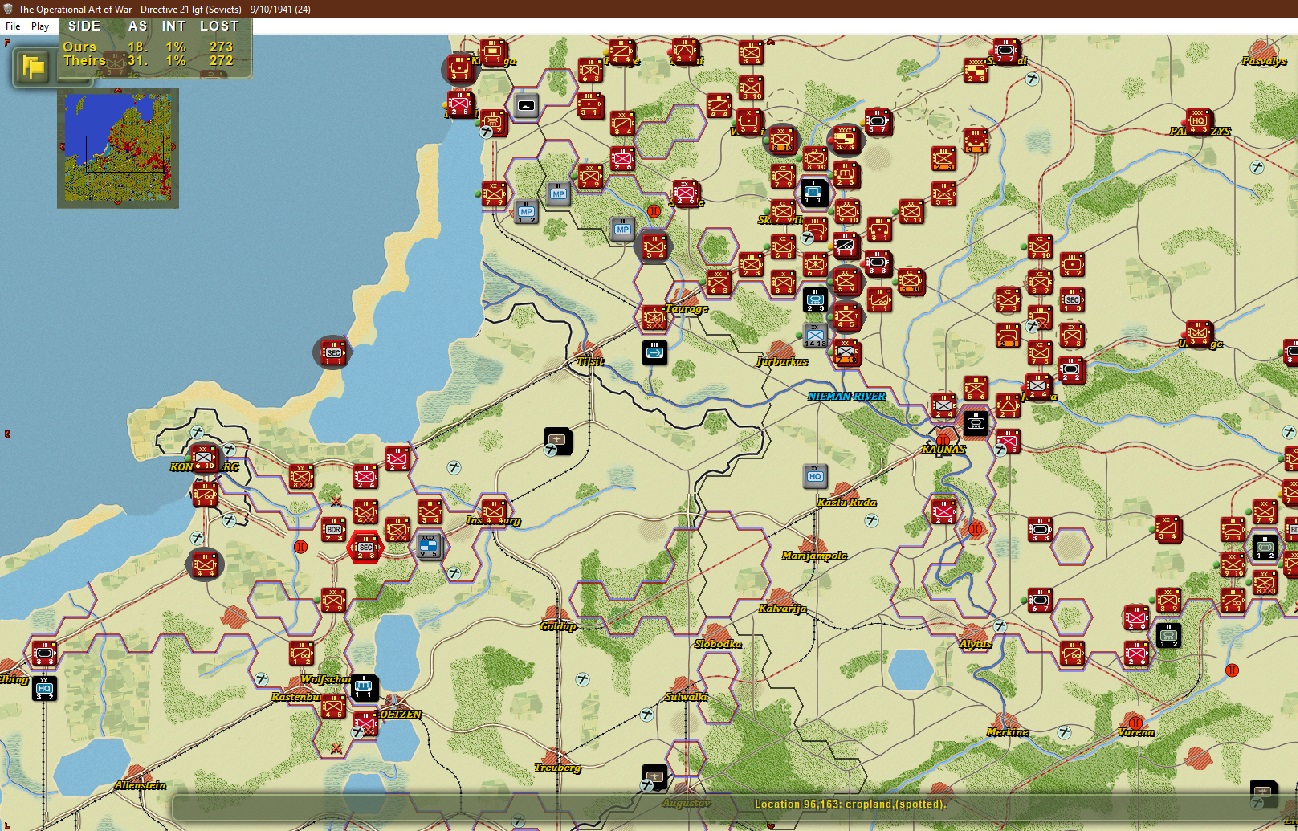Select the easternmost gray MP unit
The height and width of the screenshot is (831, 1298).
tap(623, 229)
